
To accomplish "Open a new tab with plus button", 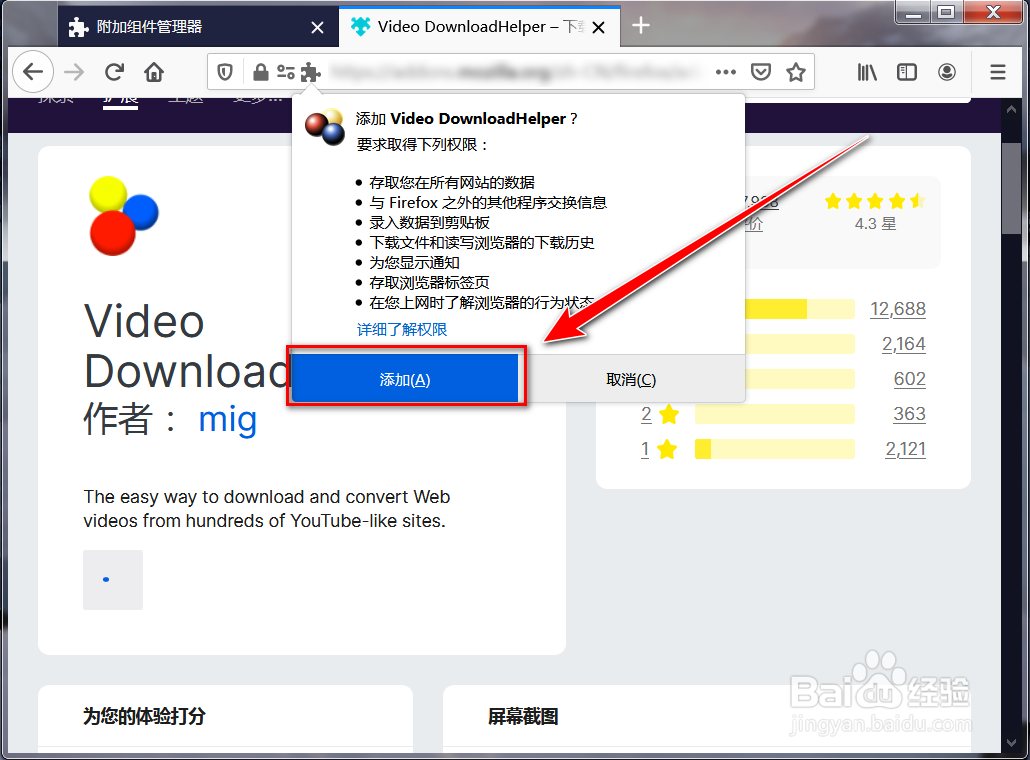I will (640, 26).
